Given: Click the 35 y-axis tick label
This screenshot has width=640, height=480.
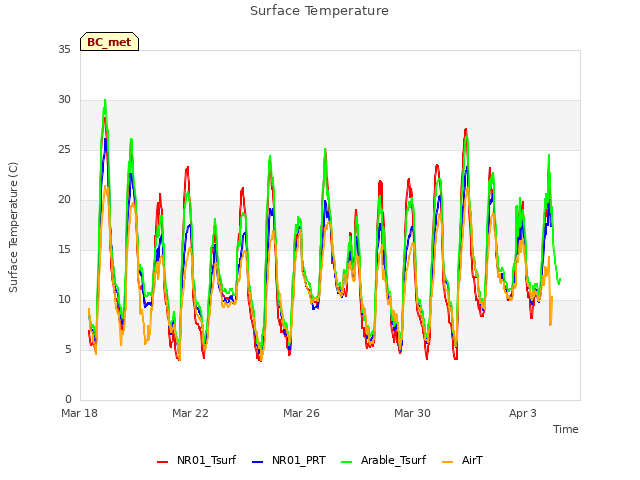Looking at the screenshot, I should (x=64, y=49).
